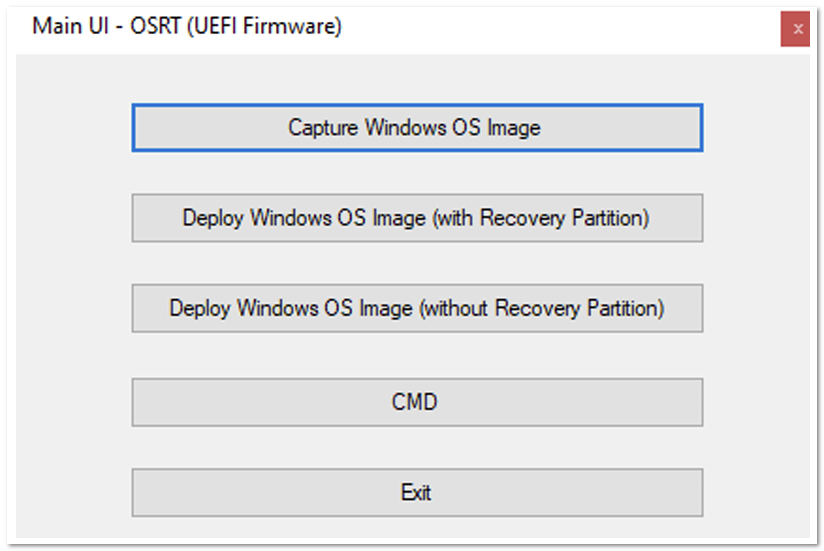Pick the without Recovery Partition deploy option
Image resolution: width=824 pixels, height=551 pixels.
click(417, 308)
